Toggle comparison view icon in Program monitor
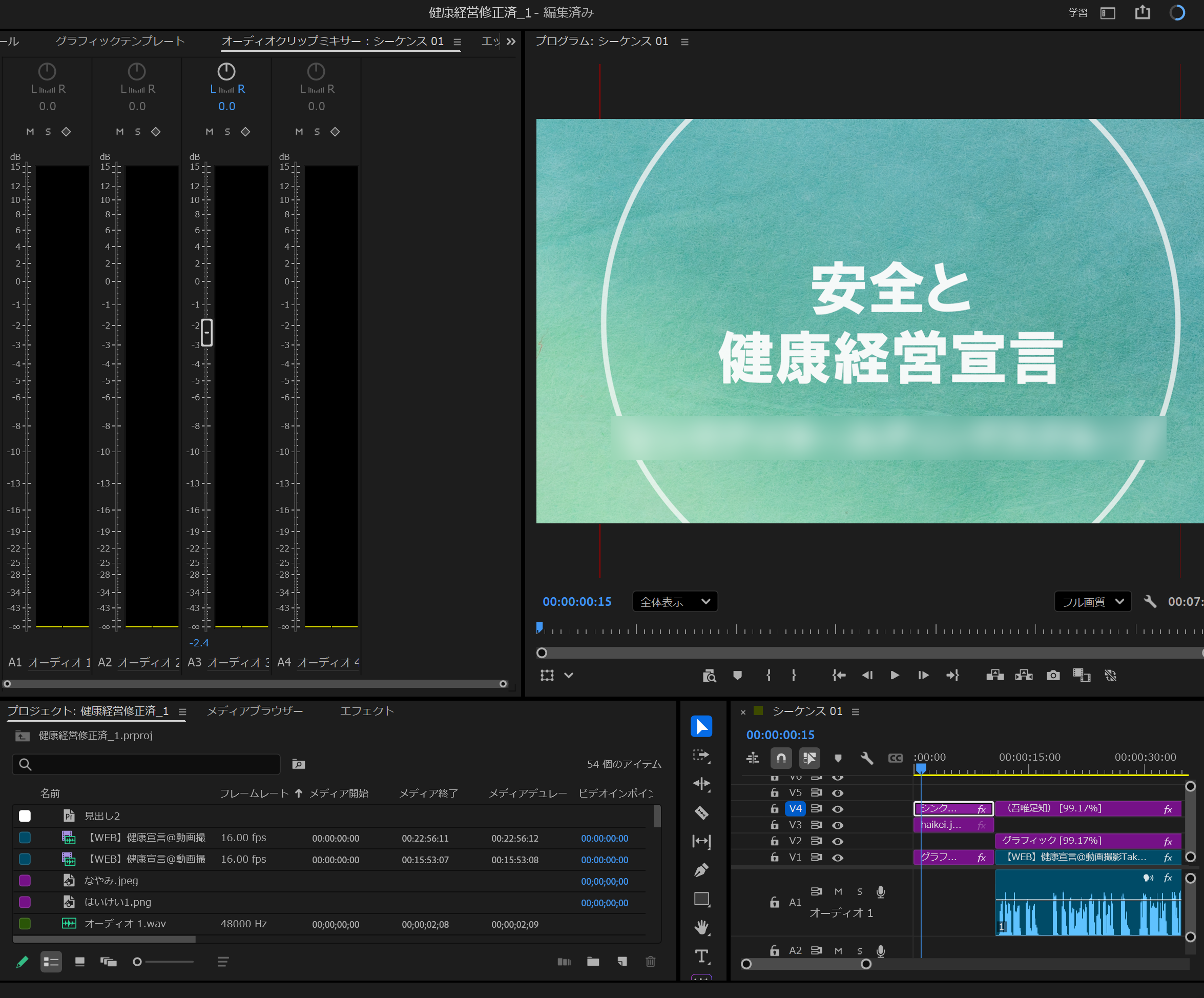Image resolution: width=1204 pixels, height=998 pixels. click(x=1082, y=675)
